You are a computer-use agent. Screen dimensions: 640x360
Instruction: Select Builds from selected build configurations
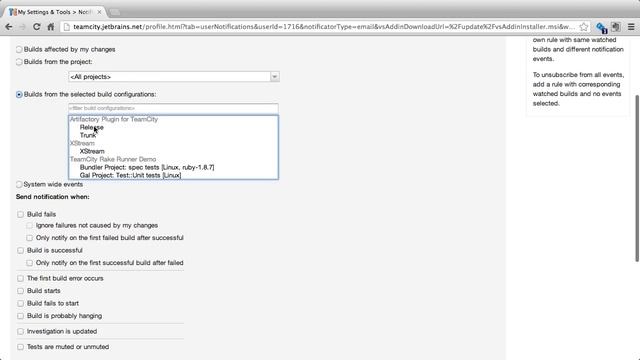point(19,94)
